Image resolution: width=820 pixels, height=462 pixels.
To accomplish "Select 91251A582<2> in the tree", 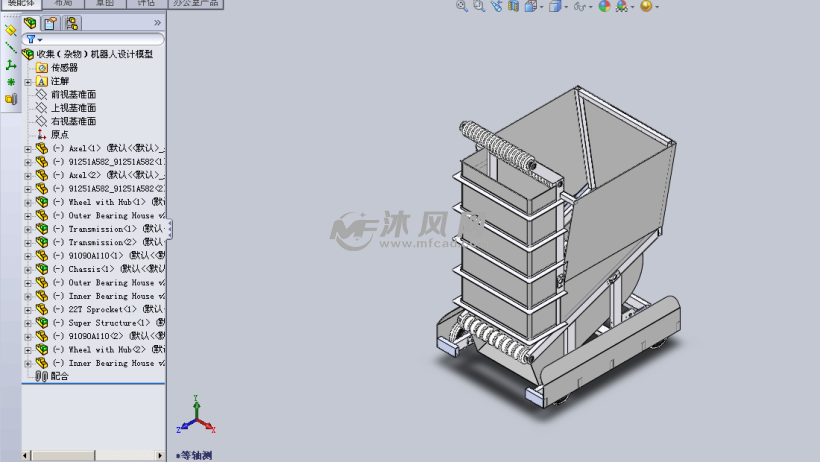I will (x=109, y=188).
